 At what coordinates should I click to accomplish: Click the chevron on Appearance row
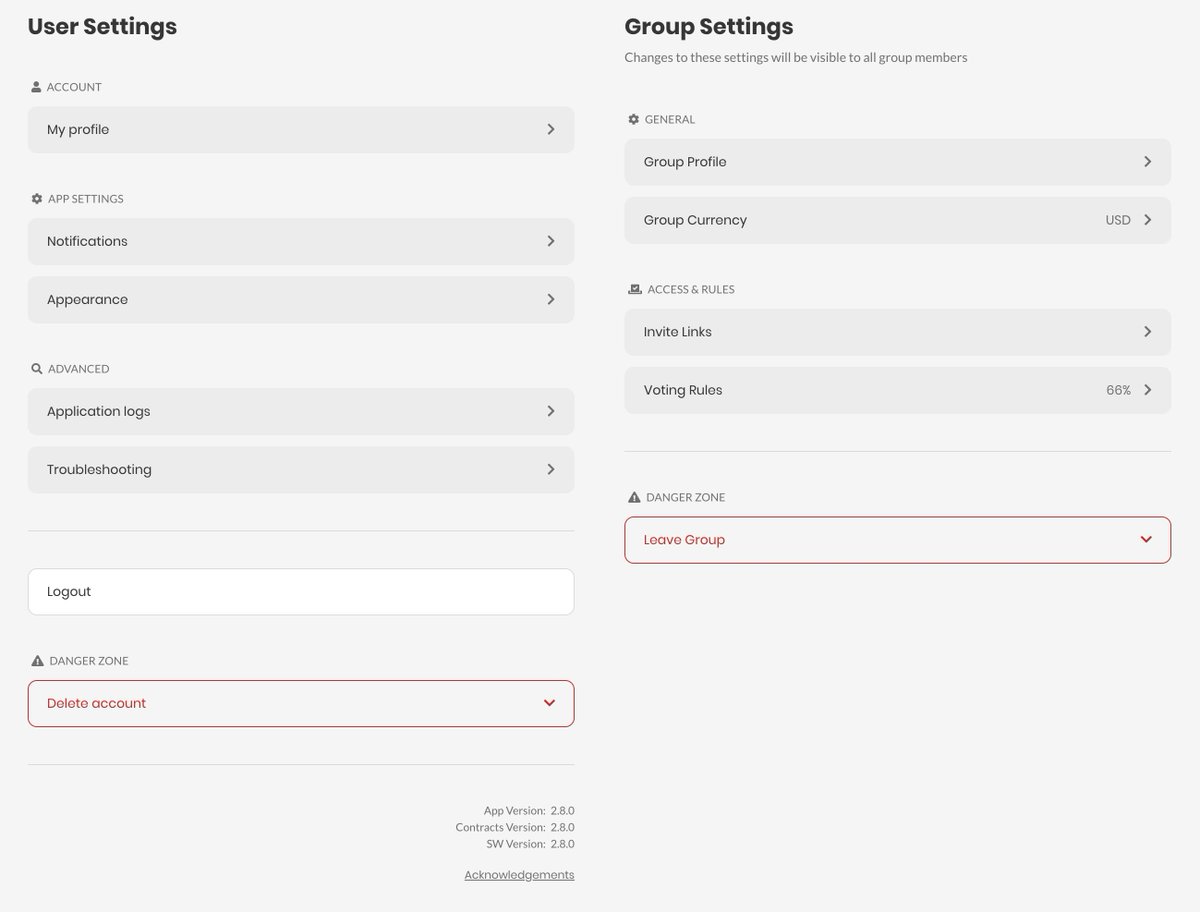[x=551, y=300]
